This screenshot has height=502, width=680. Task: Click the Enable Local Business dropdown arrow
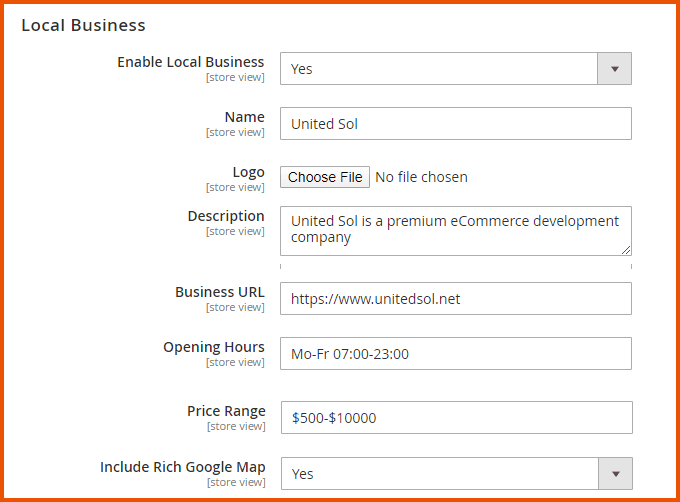coord(614,69)
